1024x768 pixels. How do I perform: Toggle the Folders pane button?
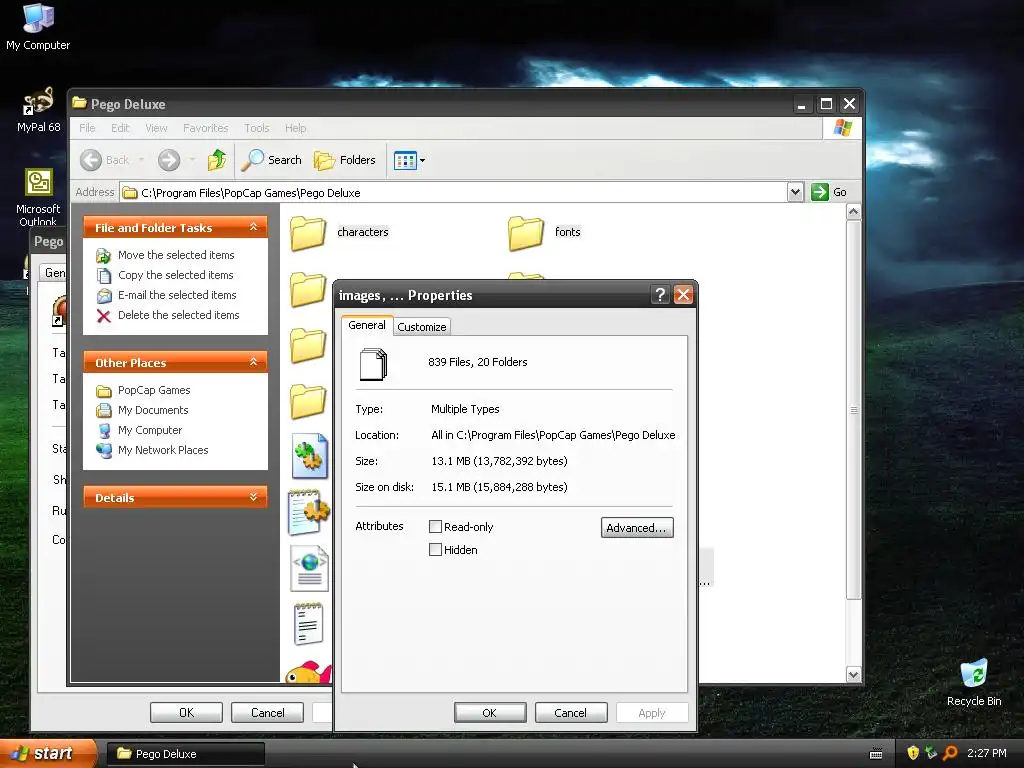coord(345,160)
